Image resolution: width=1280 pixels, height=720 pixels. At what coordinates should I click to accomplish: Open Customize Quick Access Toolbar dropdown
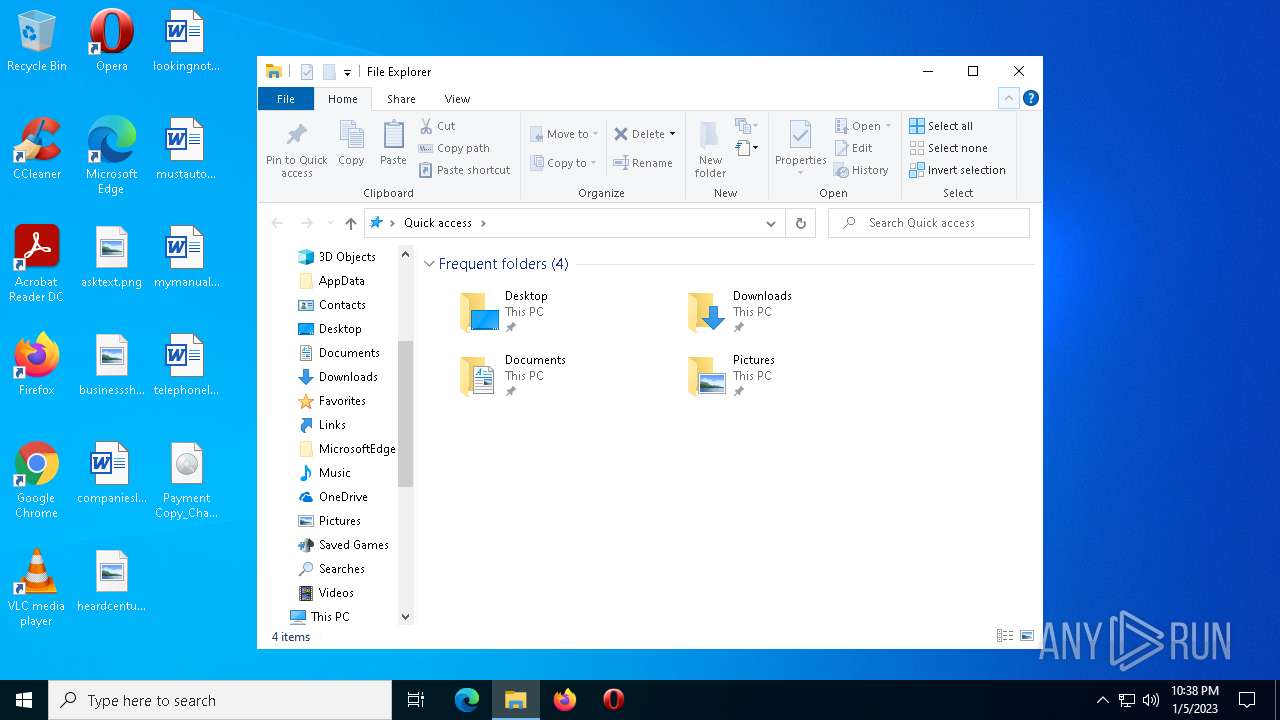[x=347, y=72]
